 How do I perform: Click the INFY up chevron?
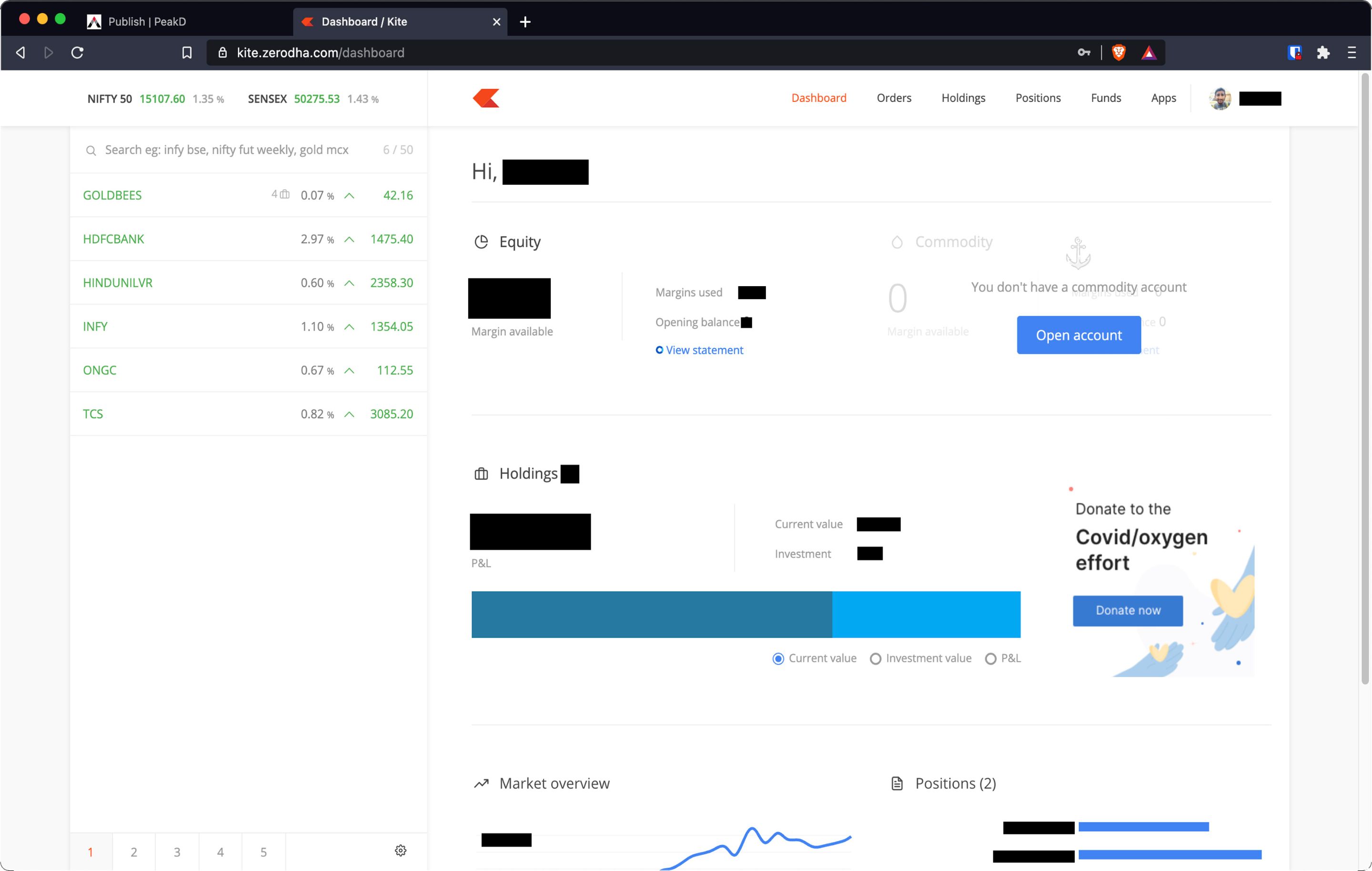349,327
